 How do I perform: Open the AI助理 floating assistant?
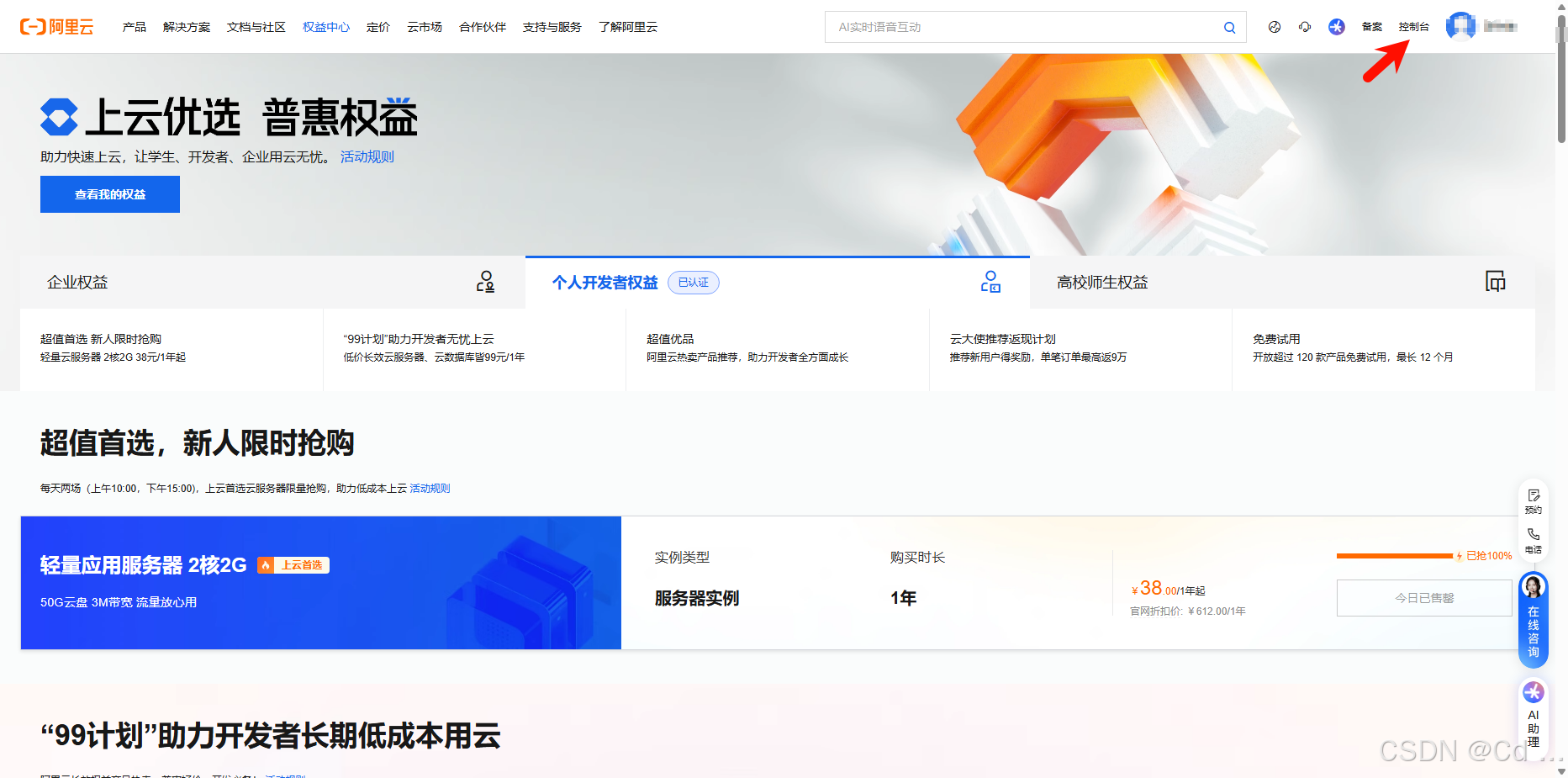click(x=1534, y=715)
